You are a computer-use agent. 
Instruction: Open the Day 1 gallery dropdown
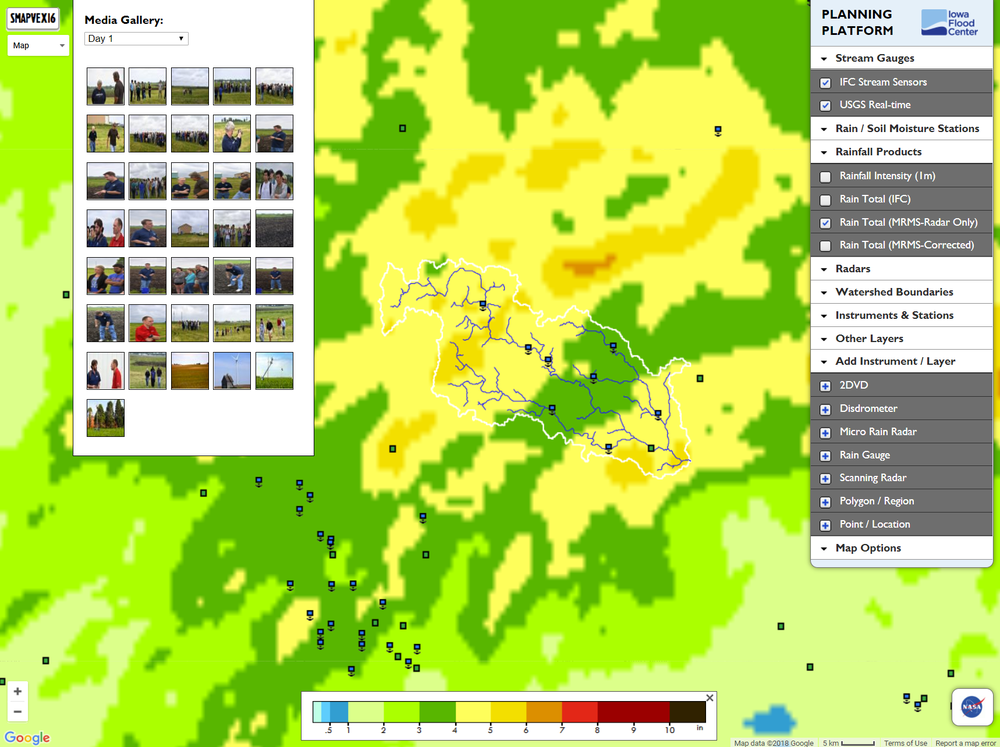(136, 38)
